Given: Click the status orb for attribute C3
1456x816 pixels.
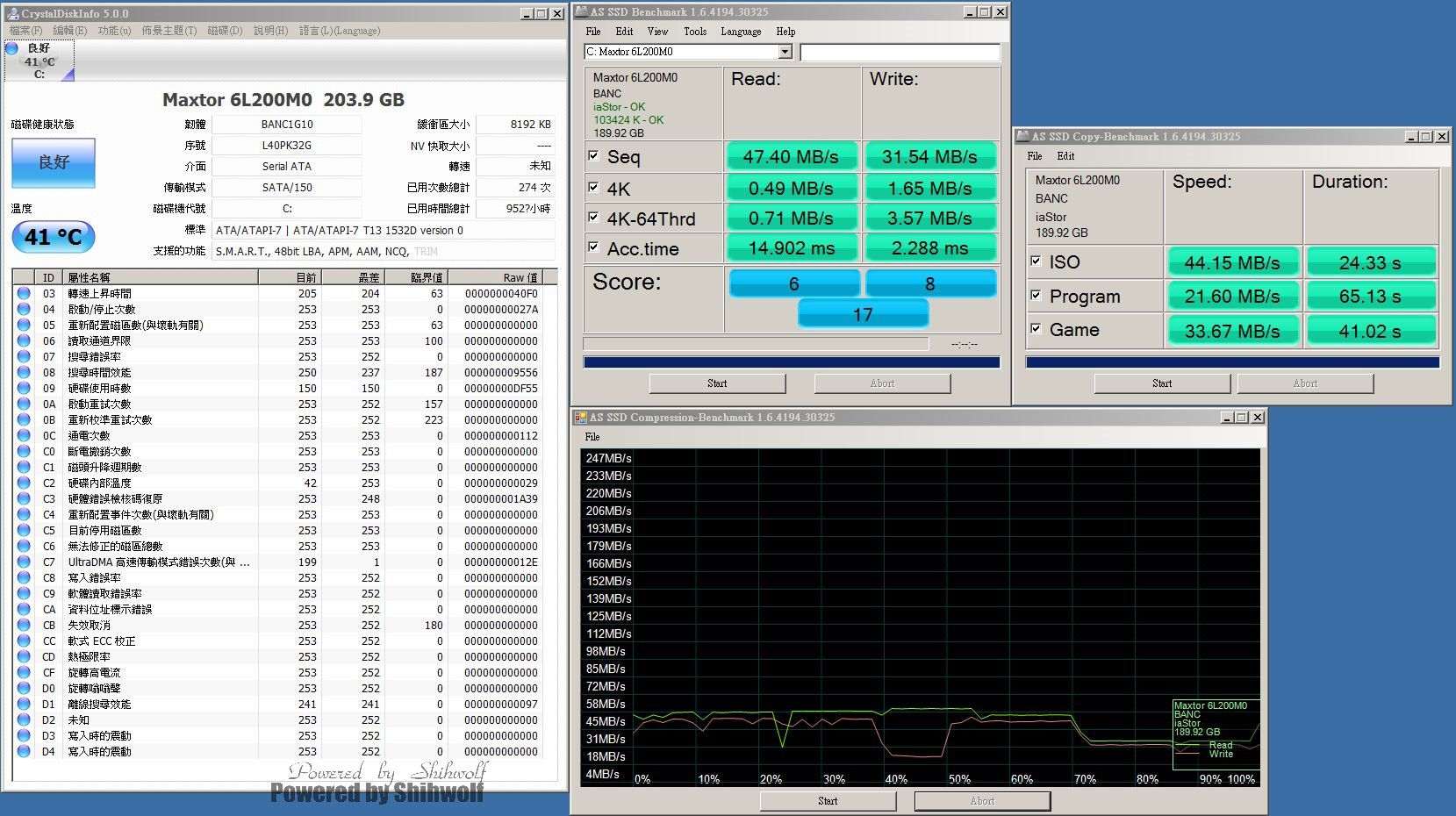Looking at the screenshot, I should click(x=24, y=498).
